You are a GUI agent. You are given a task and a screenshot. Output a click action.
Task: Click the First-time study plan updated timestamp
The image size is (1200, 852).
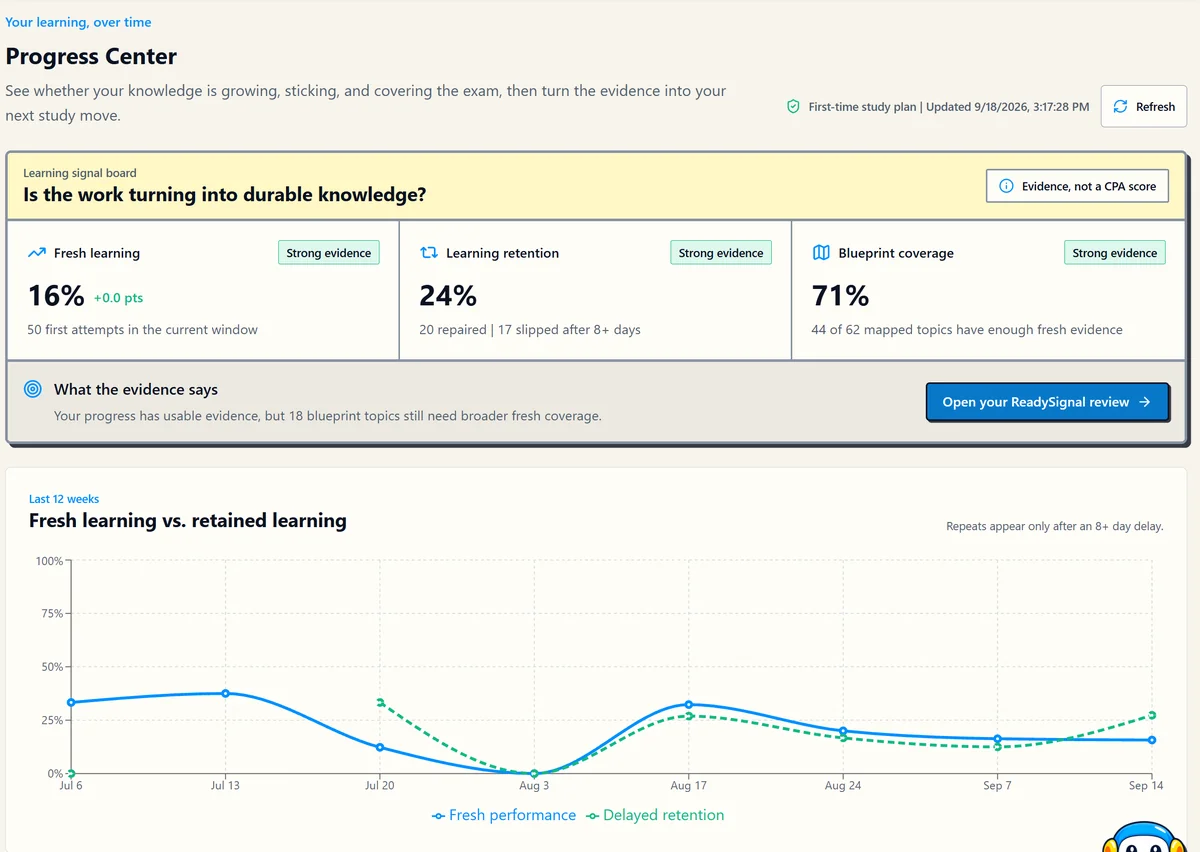pos(949,106)
